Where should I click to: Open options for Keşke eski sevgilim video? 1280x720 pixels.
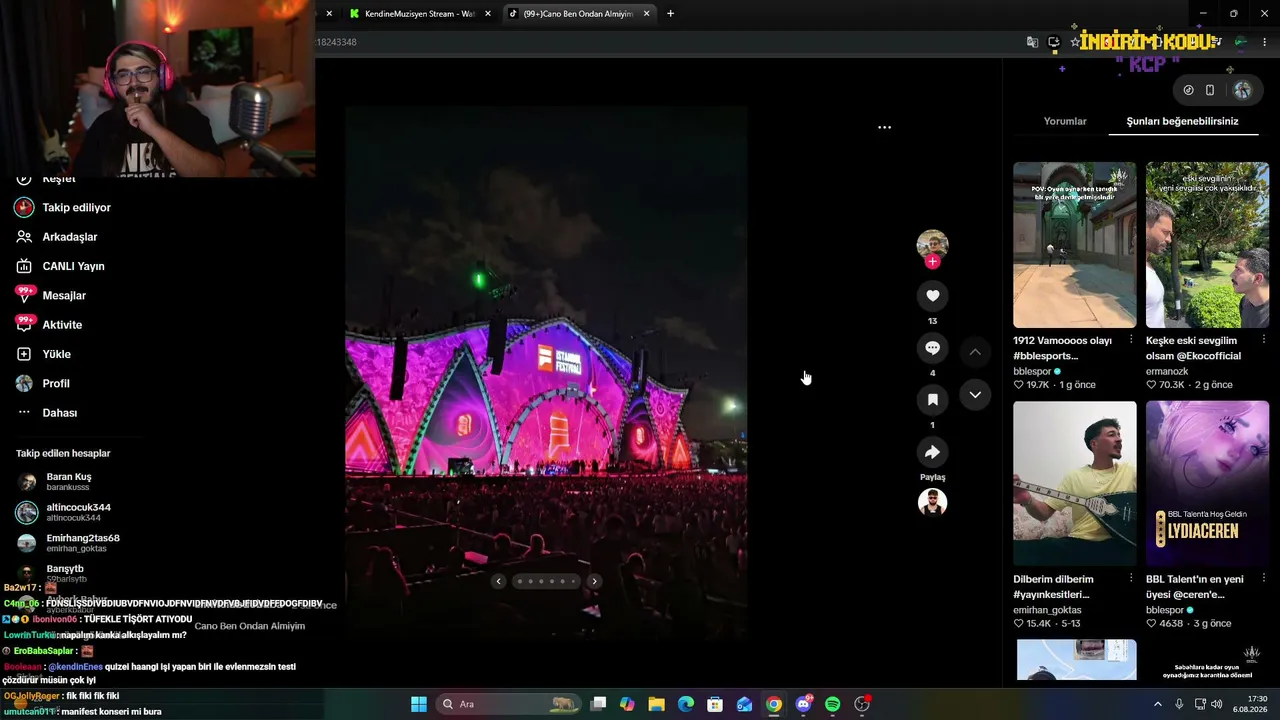pyautogui.click(x=1263, y=340)
